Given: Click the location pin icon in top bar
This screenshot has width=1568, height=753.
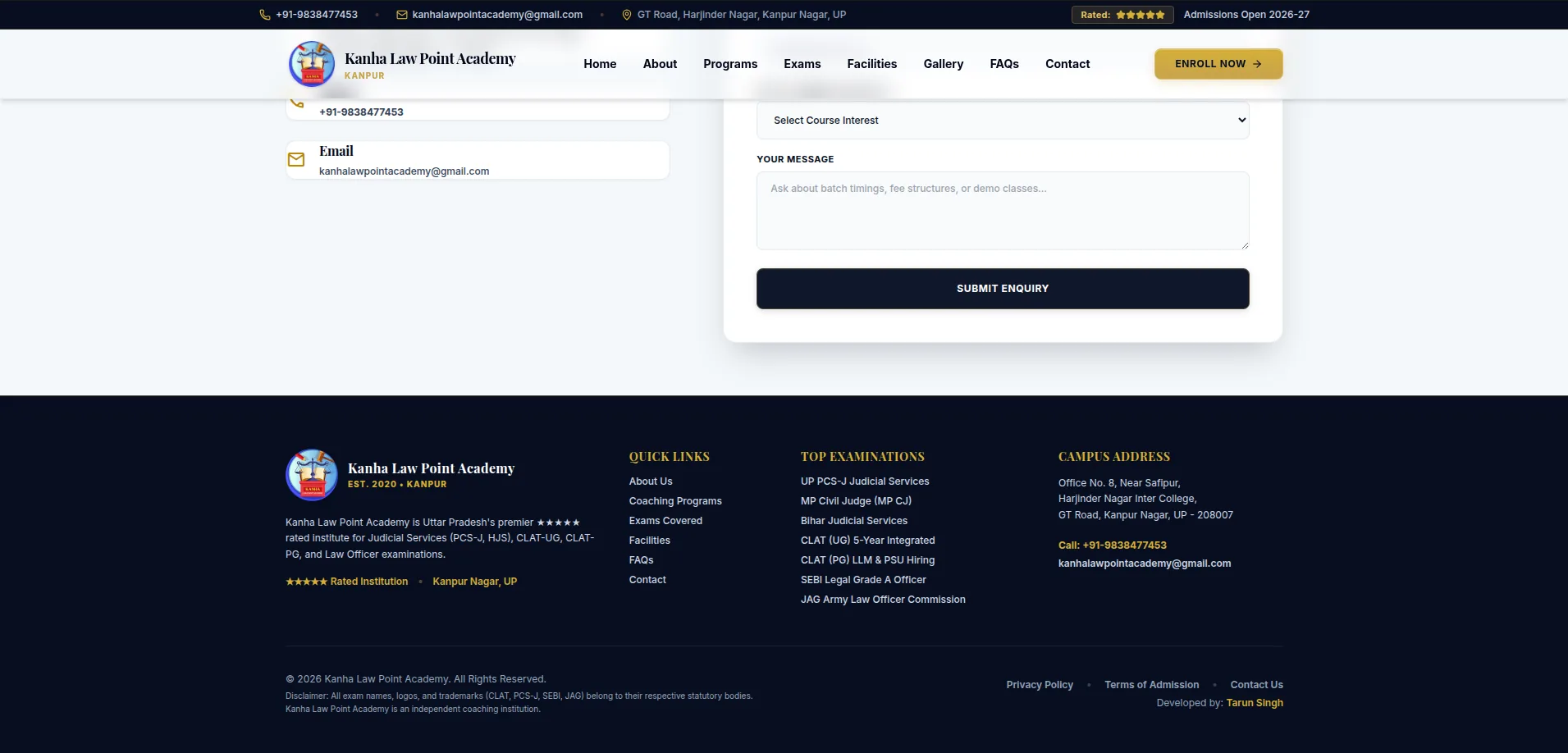Looking at the screenshot, I should pos(627,15).
